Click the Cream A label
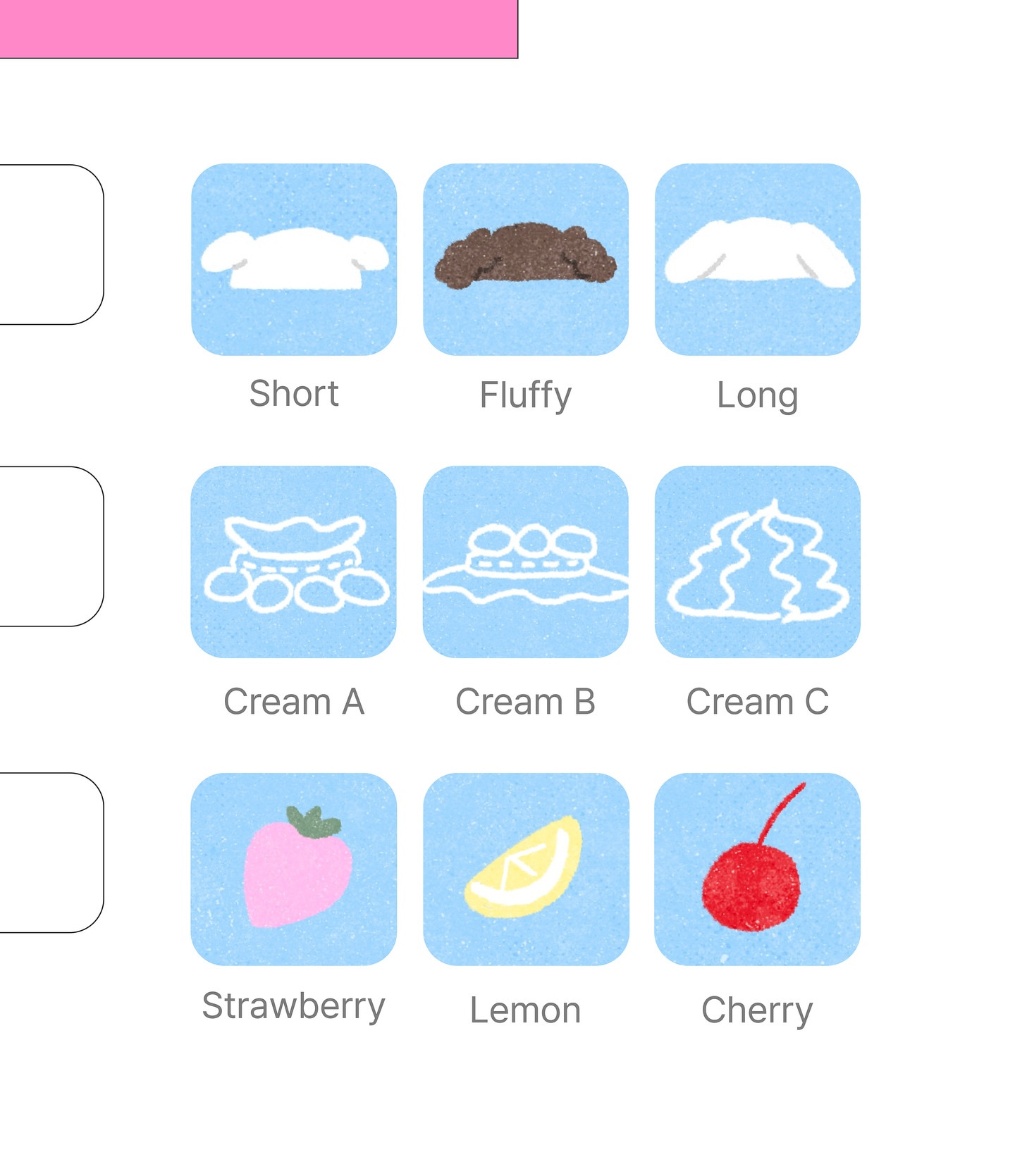The height and width of the screenshot is (1176, 1015). click(x=294, y=702)
